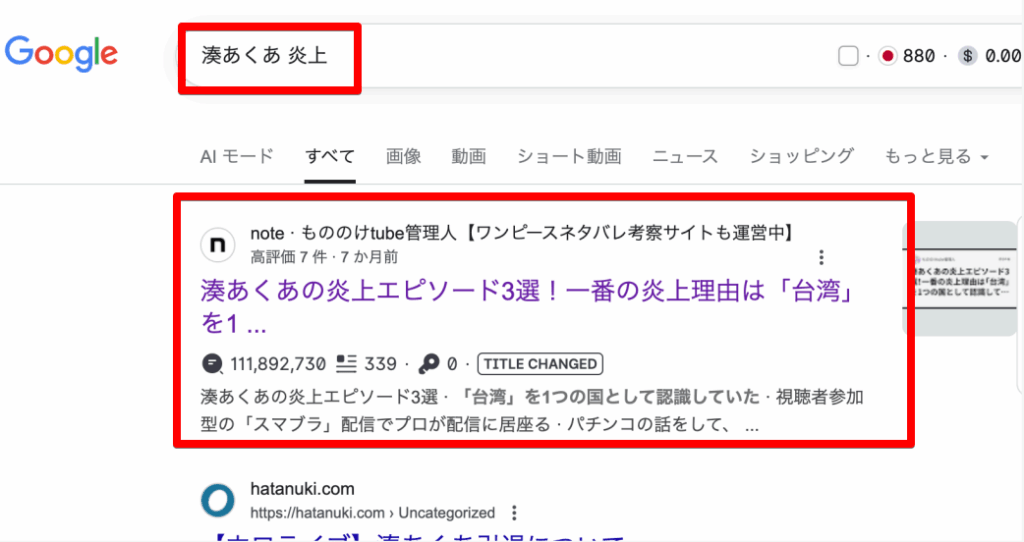Click the Japan flag icon beside 880
The width and height of the screenshot is (1024, 542).
[x=886, y=56]
